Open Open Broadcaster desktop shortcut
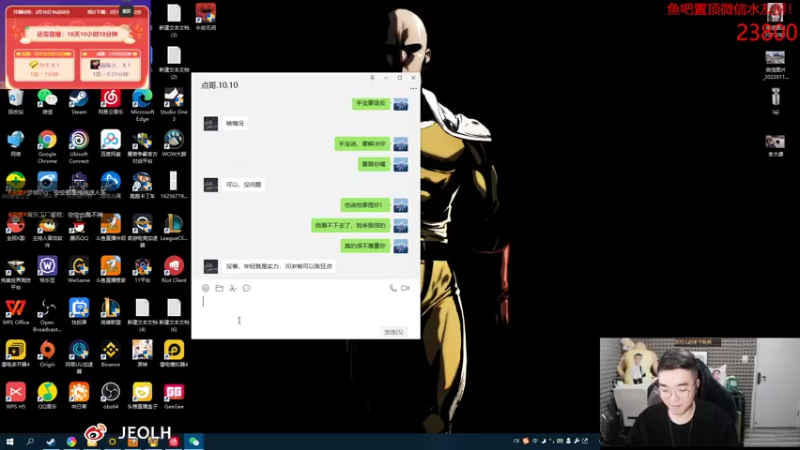The image size is (800, 450). click(x=47, y=315)
